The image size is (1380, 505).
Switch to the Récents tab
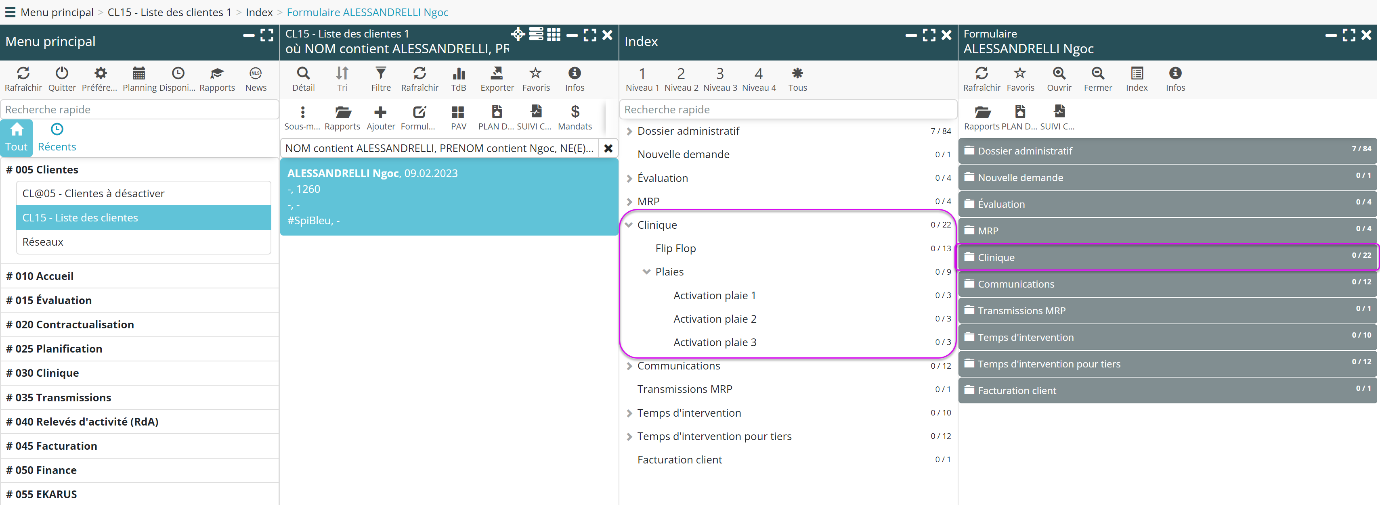pyautogui.click(x=57, y=137)
